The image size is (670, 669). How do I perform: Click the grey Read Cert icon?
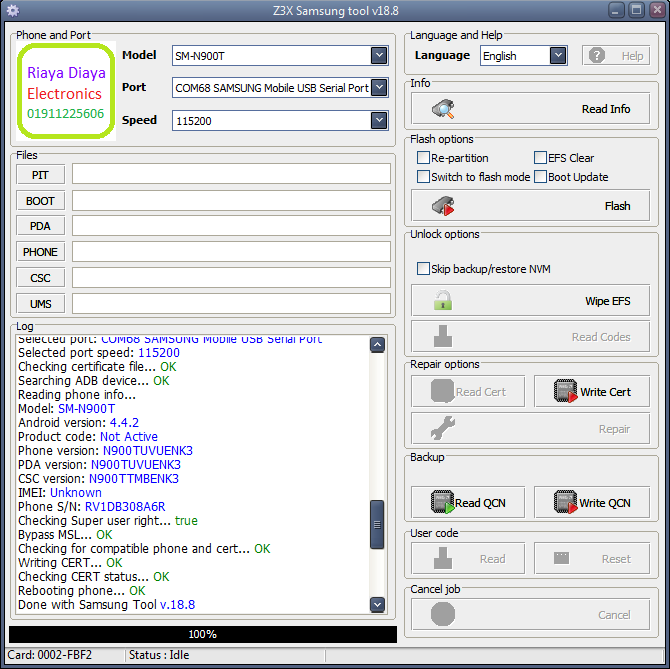point(442,391)
